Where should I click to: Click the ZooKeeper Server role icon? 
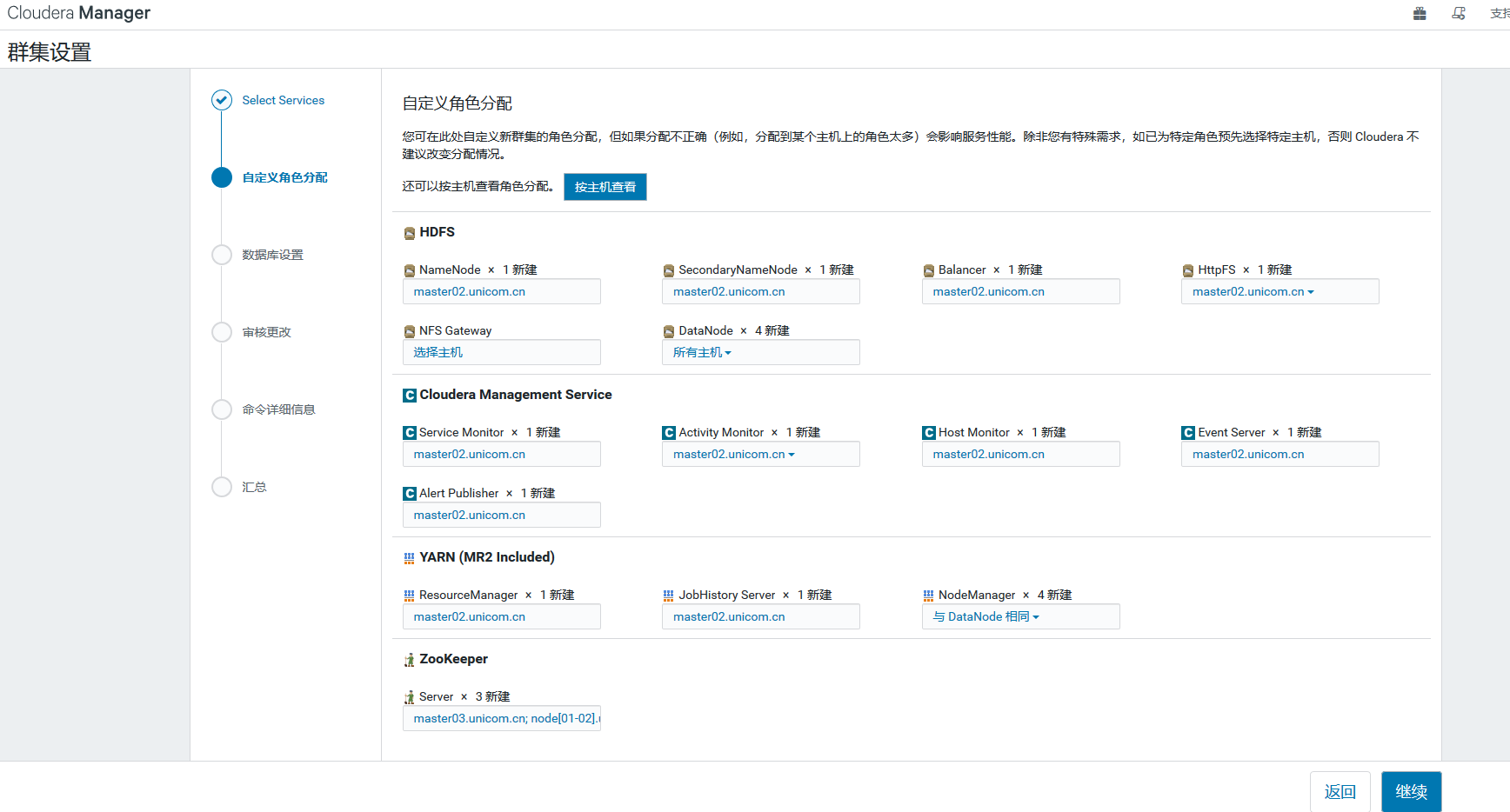(409, 697)
